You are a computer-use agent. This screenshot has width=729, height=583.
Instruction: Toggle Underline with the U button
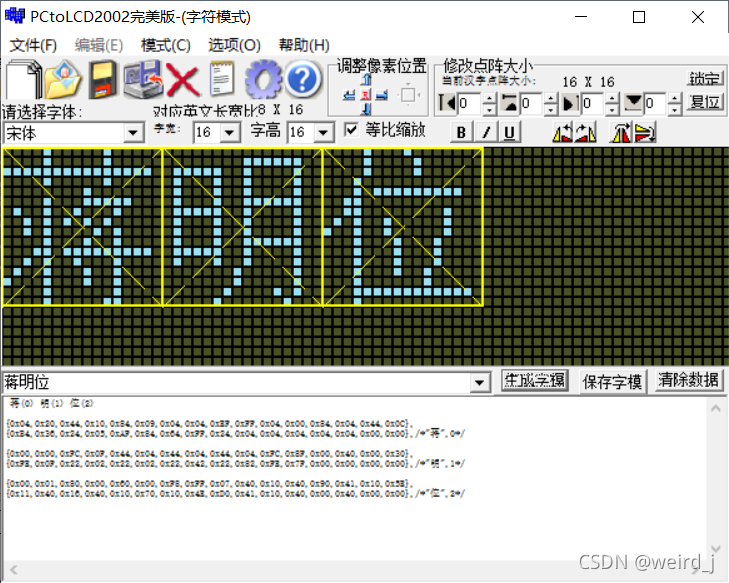pyautogui.click(x=509, y=132)
